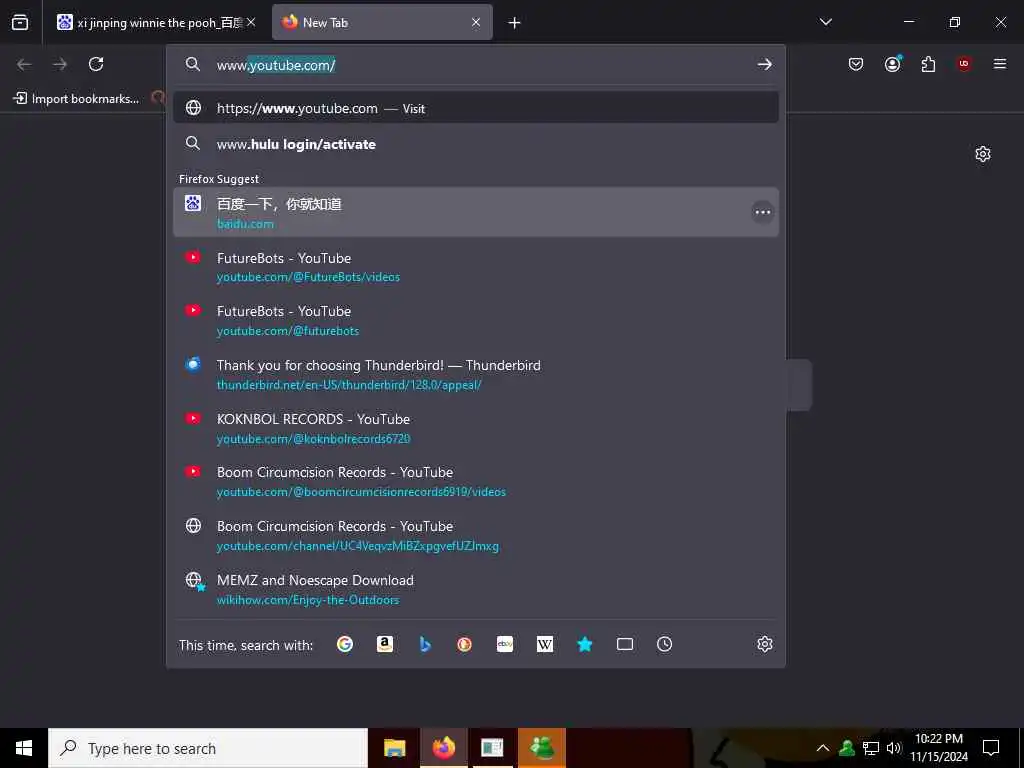Open baidu.com suggestion row
The image size is (1024, 768).
(475, 212)
